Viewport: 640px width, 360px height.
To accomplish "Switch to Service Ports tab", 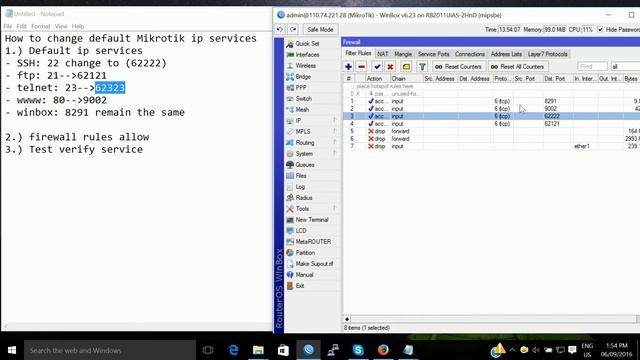I will 433,54.
